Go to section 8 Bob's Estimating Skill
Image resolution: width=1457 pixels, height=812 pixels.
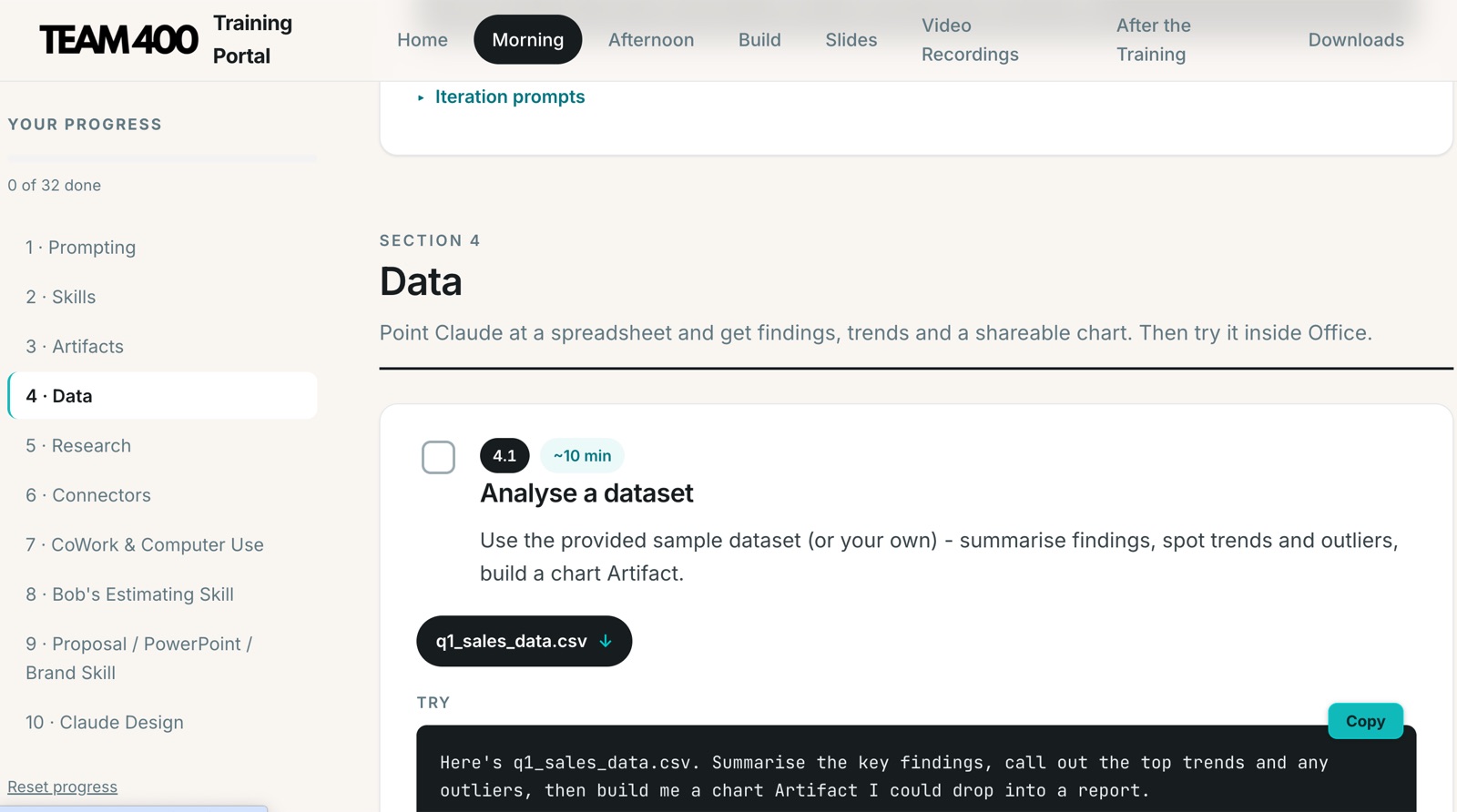[162, 594]
